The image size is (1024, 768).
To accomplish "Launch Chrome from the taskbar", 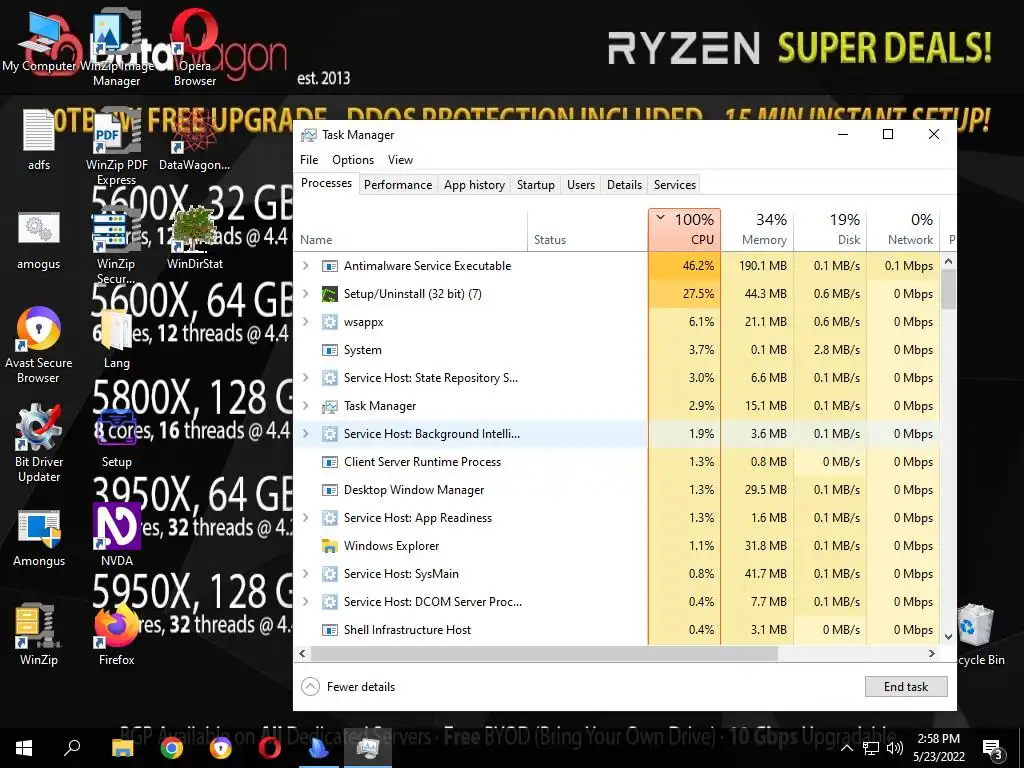I will 172,748.
